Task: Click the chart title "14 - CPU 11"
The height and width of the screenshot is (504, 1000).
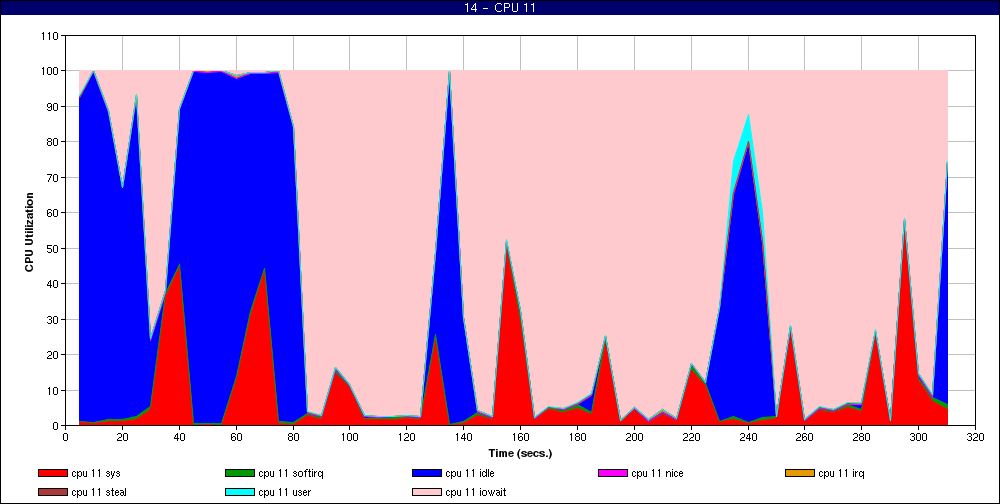Action: pos(500,8)
